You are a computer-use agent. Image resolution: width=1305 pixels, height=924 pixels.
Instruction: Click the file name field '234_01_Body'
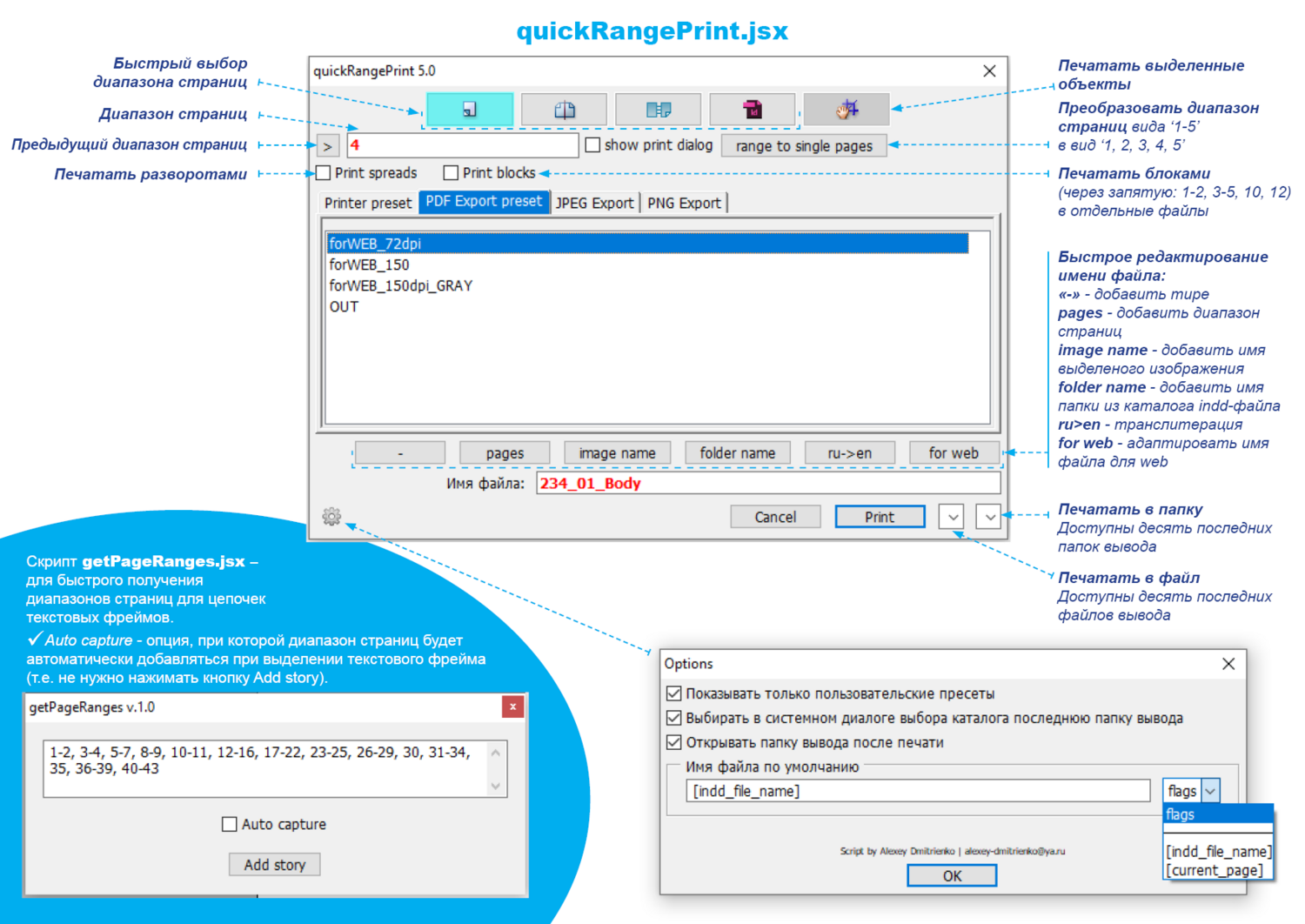pos(768,484)
